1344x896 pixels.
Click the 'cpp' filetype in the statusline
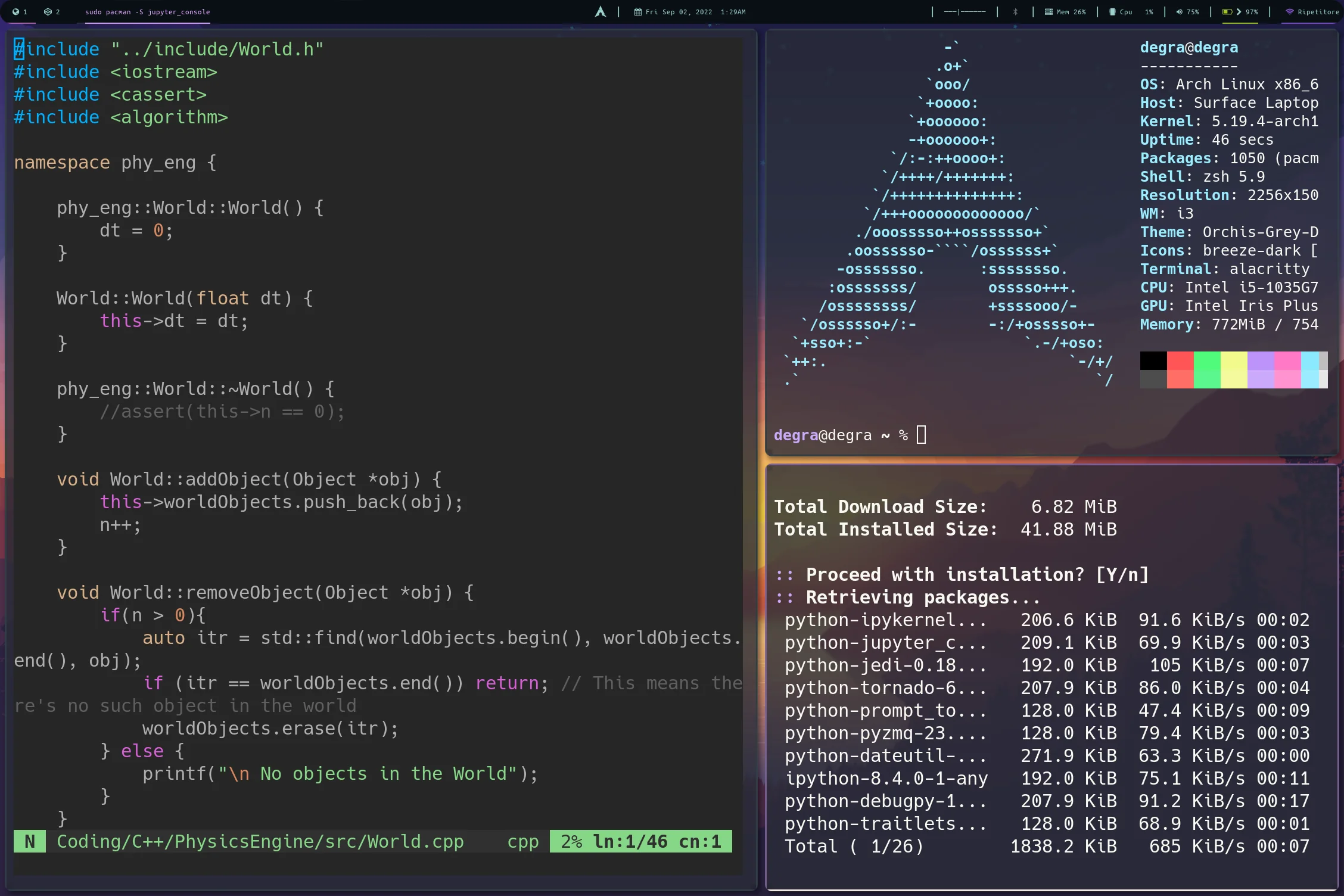click(x=523, y=841)
